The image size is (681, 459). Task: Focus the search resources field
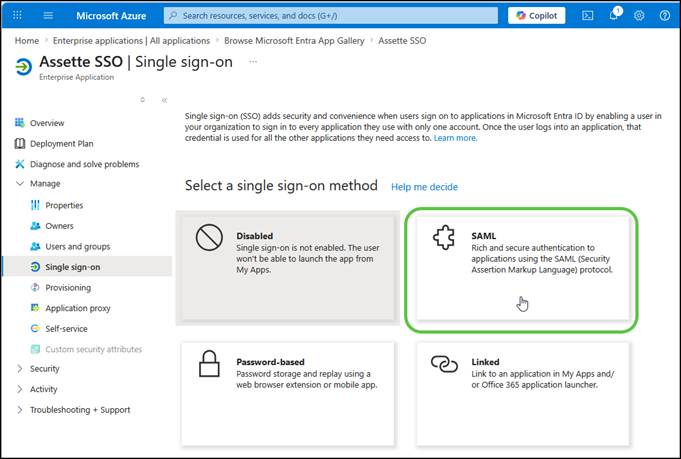(331, 16)
